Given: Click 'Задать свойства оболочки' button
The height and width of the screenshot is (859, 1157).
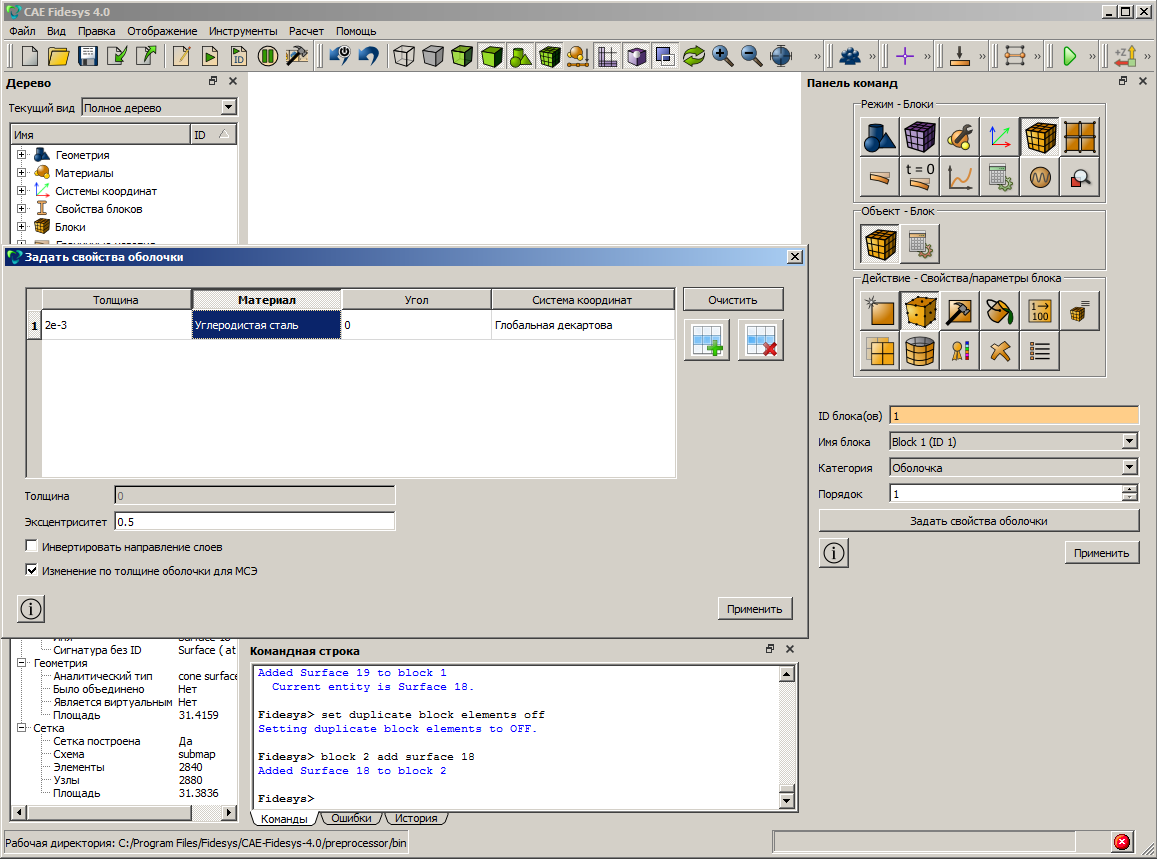Looking at the screenshot, I should coord(978,521).
